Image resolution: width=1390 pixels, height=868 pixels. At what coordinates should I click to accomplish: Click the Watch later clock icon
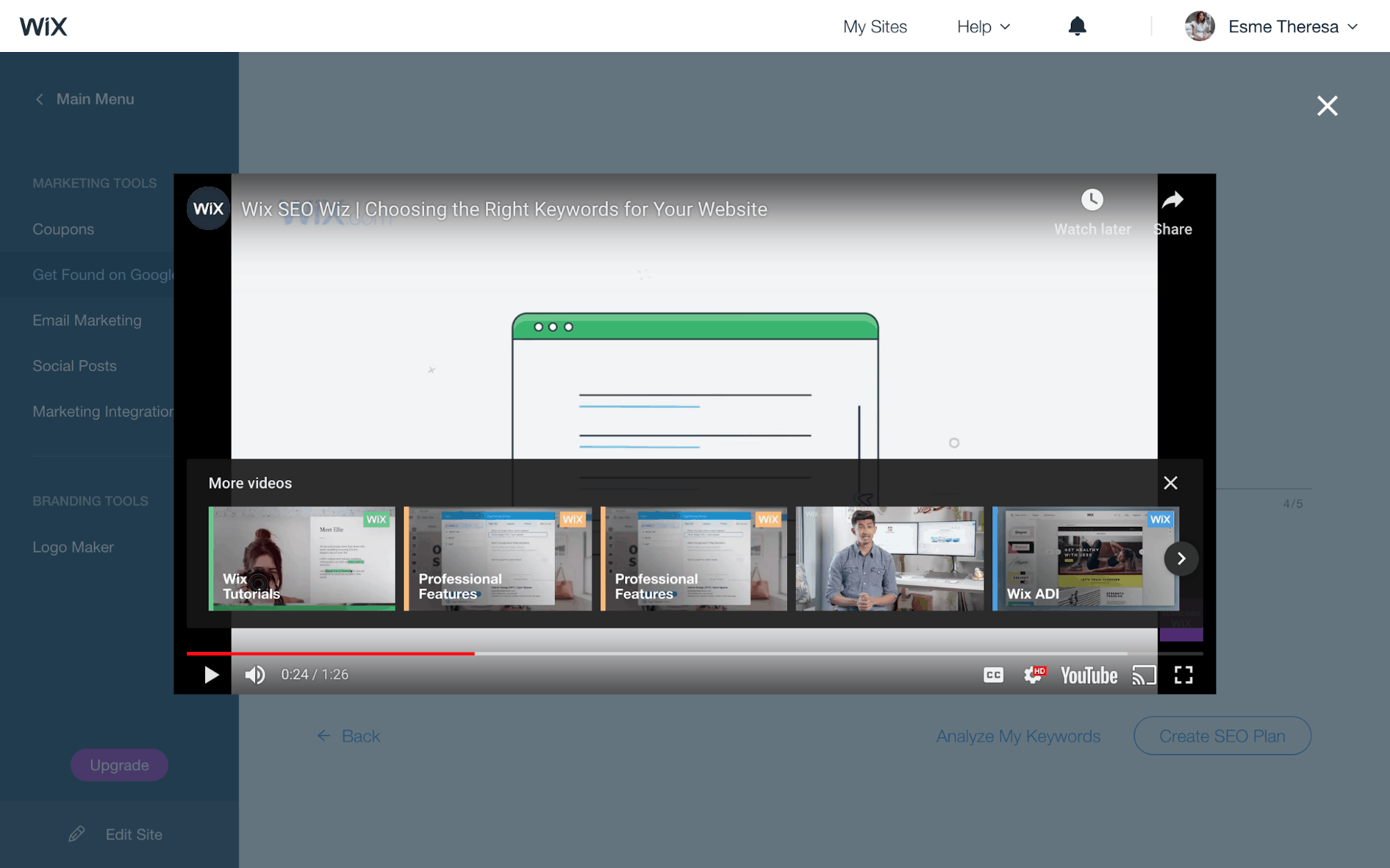pos(1092,200)
